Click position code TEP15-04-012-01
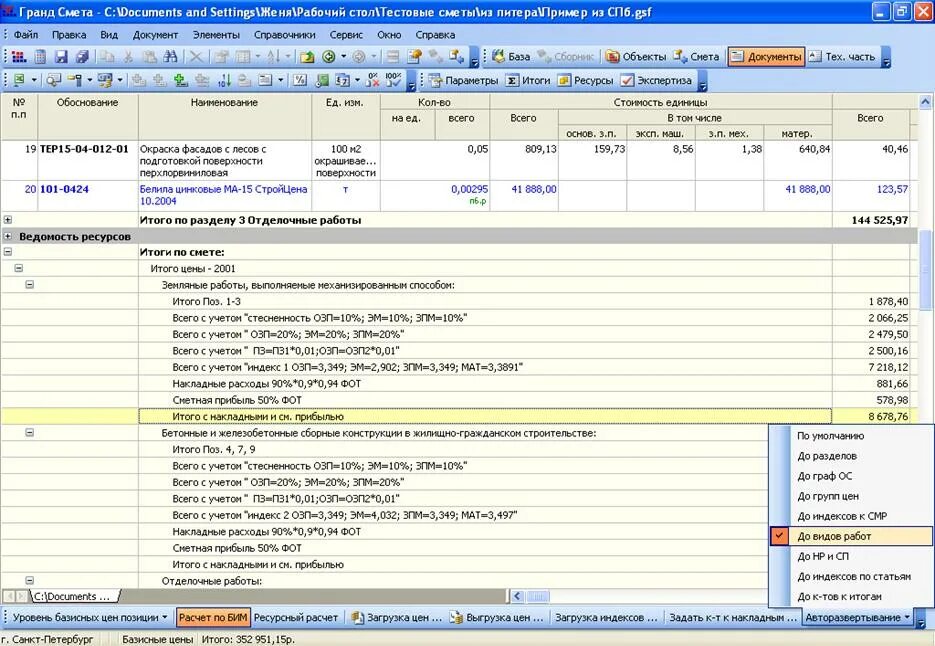This screenshot has height=646, width=935. click(x=84, y=149)
